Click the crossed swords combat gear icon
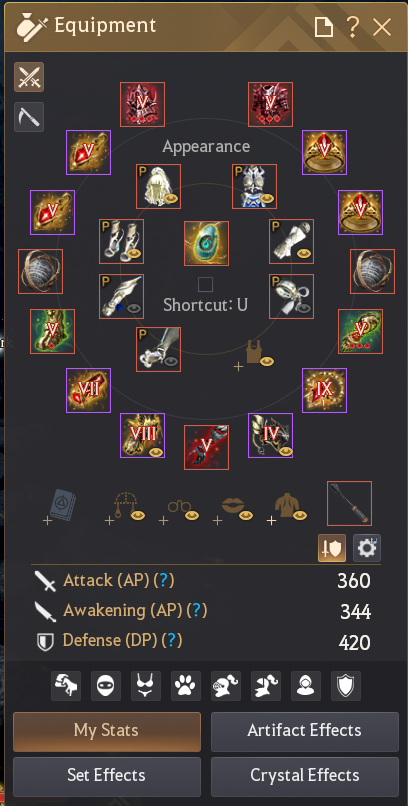This screenshot has height=806, width=408. coord(29,77)
